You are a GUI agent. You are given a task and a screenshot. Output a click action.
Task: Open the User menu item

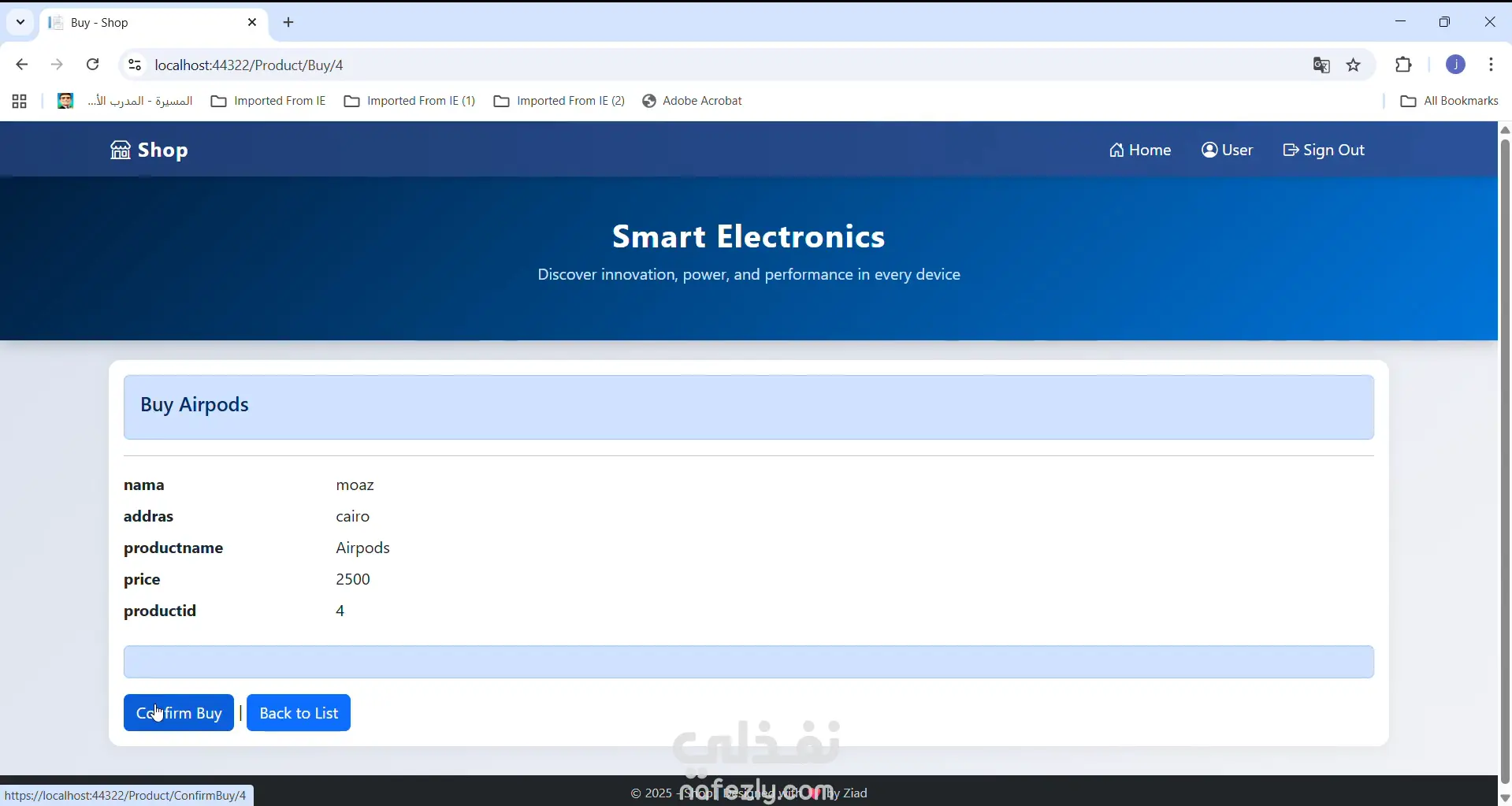[x=1227, y=150]
